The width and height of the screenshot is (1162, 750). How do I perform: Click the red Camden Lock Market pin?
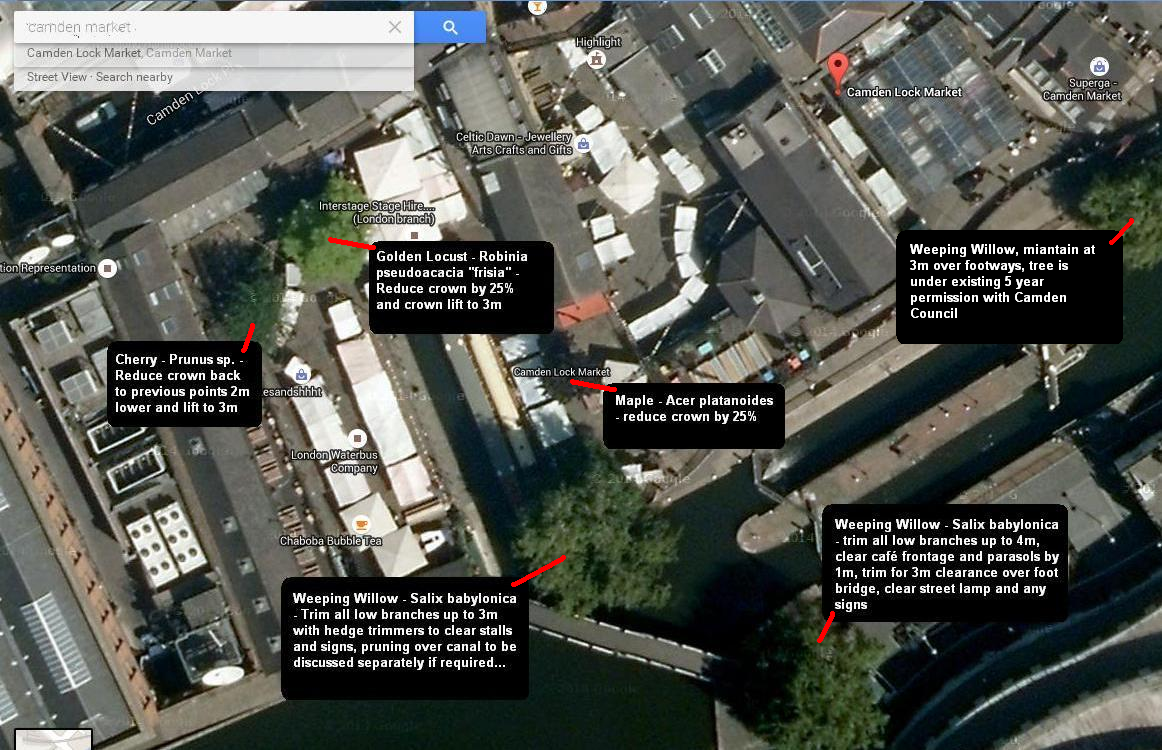click(x=837, y=73)
